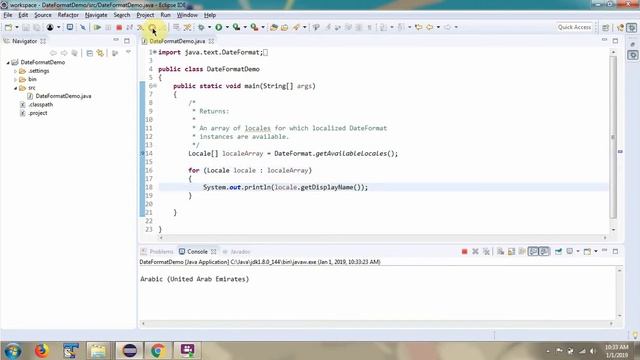Click the Coverage run icon in toolbar
Screen dimensions: 640x360
point(236,27)
